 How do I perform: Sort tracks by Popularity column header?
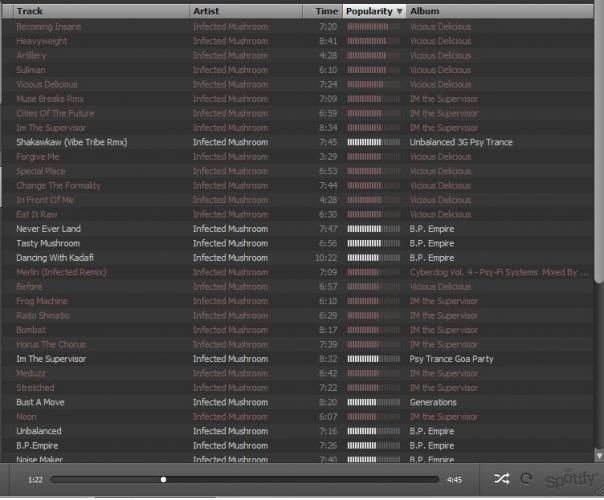tap(369, 11)
